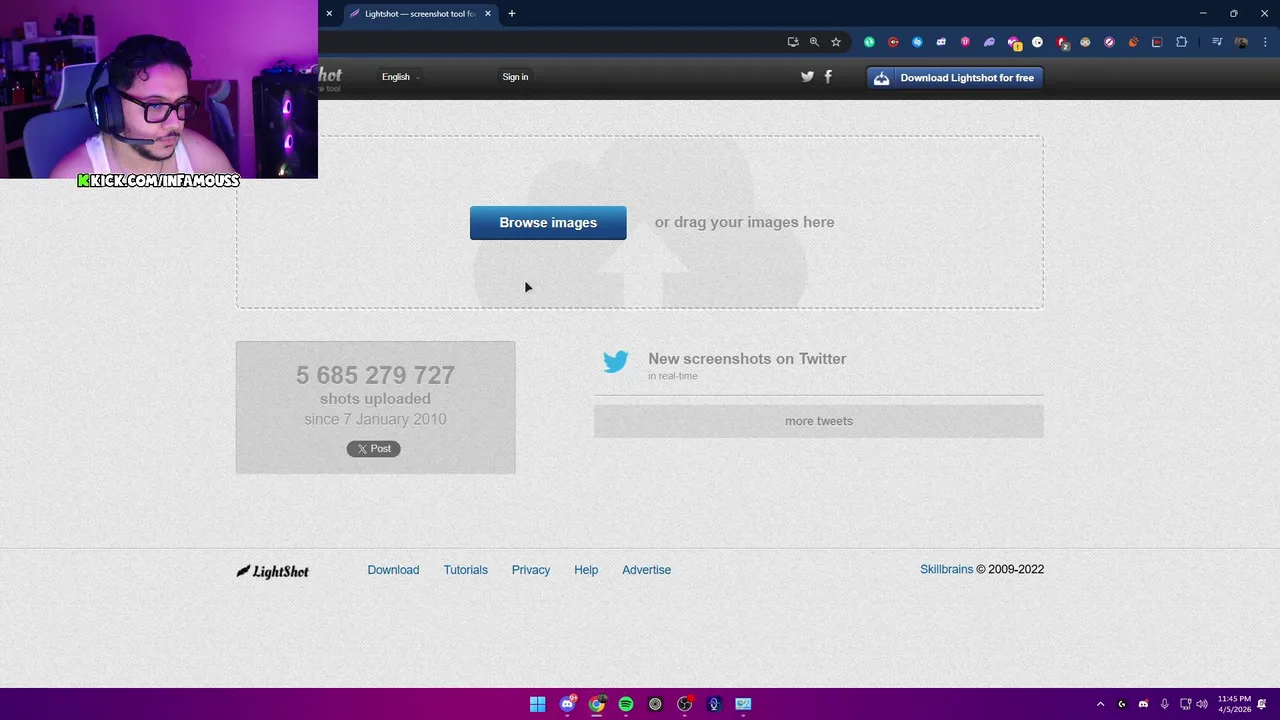
Task: Click the more tweets bar
Action: (818, 421)
